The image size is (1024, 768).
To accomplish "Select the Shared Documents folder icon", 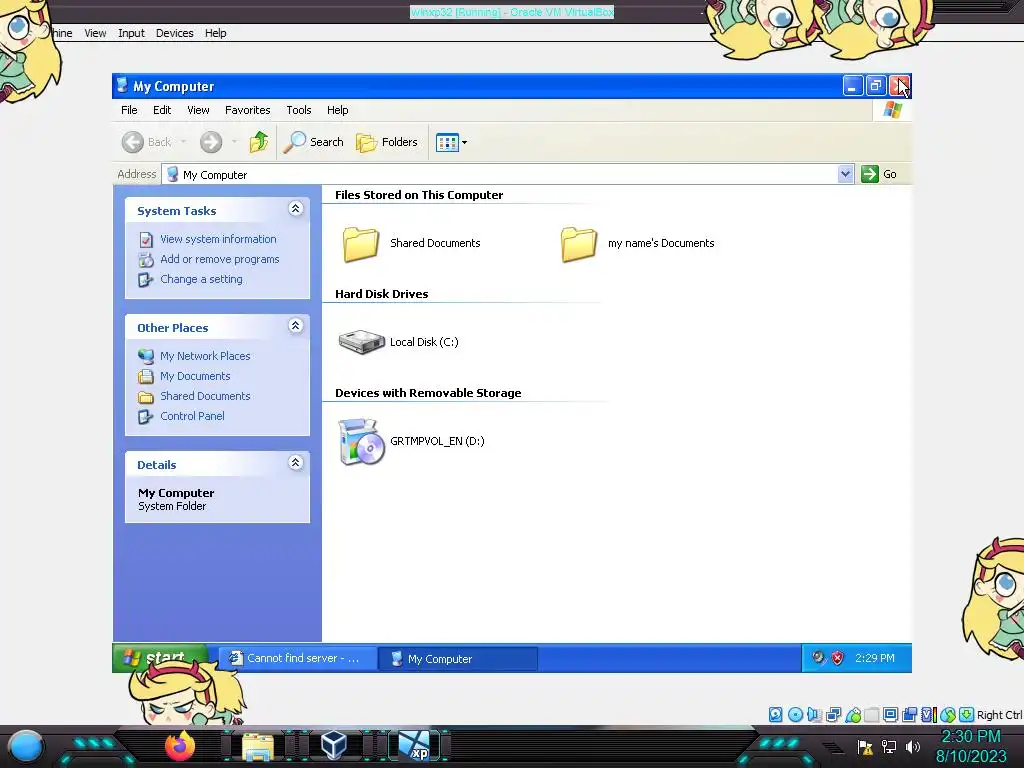I will coord(360,244).
